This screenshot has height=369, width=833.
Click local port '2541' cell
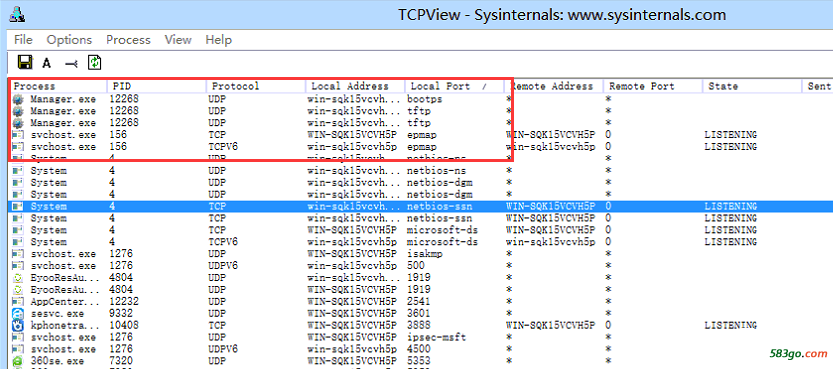[x=419, y=302]
